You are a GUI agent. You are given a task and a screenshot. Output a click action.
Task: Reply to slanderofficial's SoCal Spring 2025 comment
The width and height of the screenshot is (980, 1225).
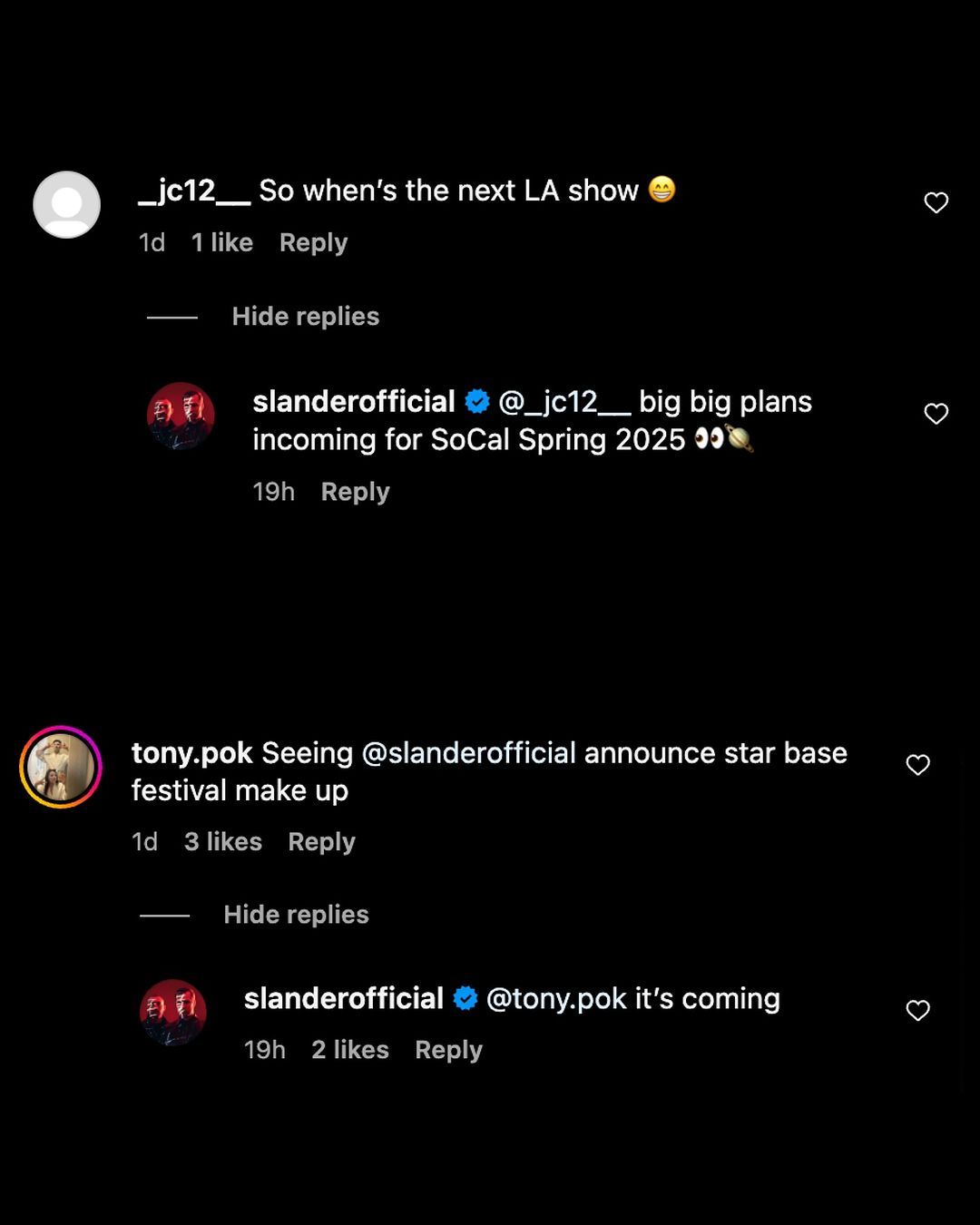(354, 491)
